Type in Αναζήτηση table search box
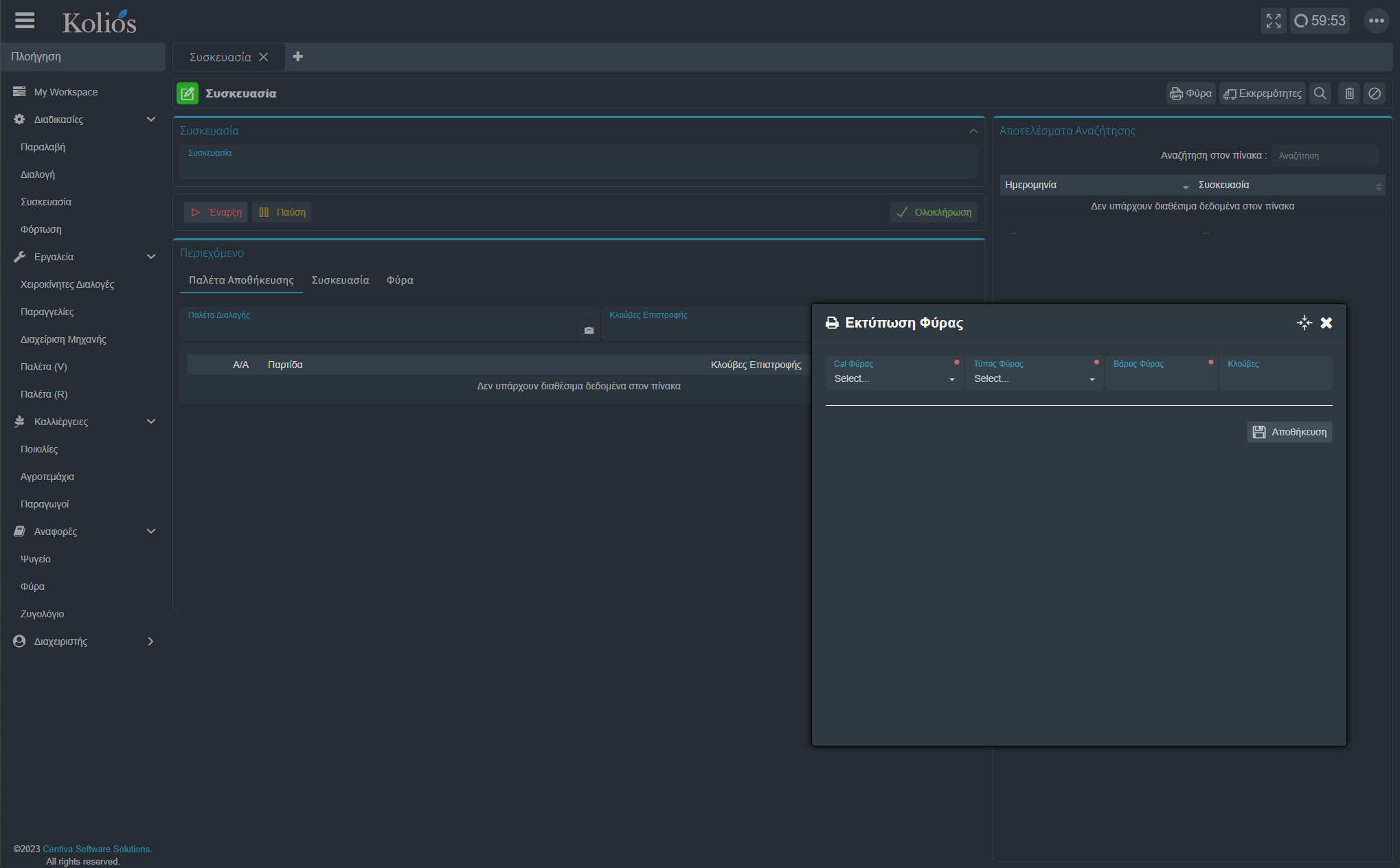Viewport: 1400px width, 868px height. 1324,156
